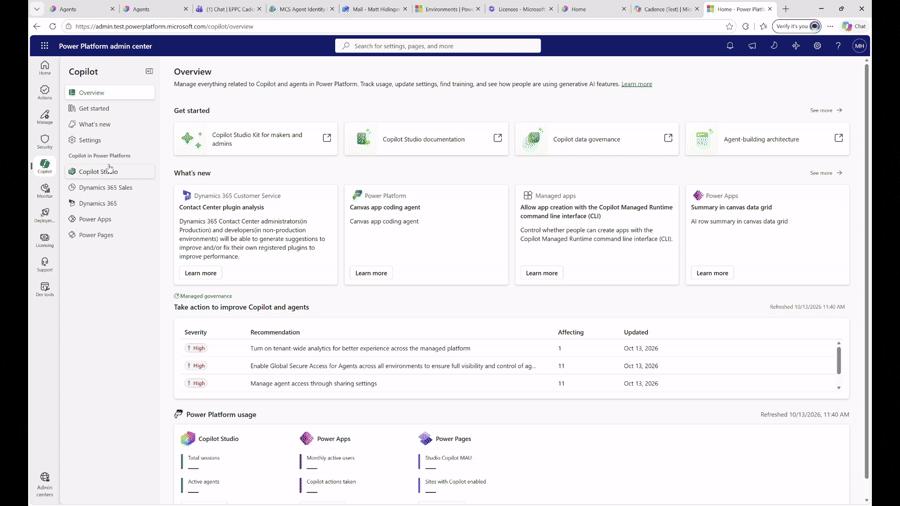This screenshot has height=506, width=900.
Task: Click Learn more on Canvas app coding agent
Action: pos(371,273)
